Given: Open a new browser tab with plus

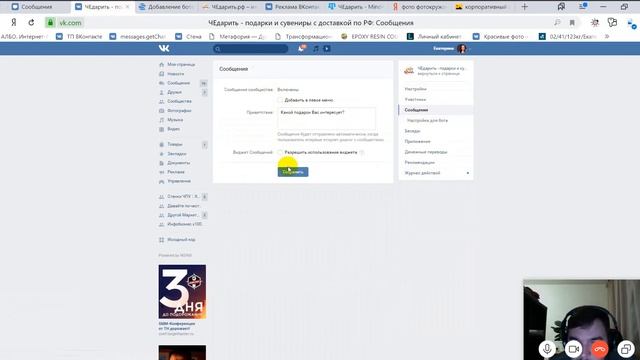Looking at the screenshot, I should pos(524,7).
